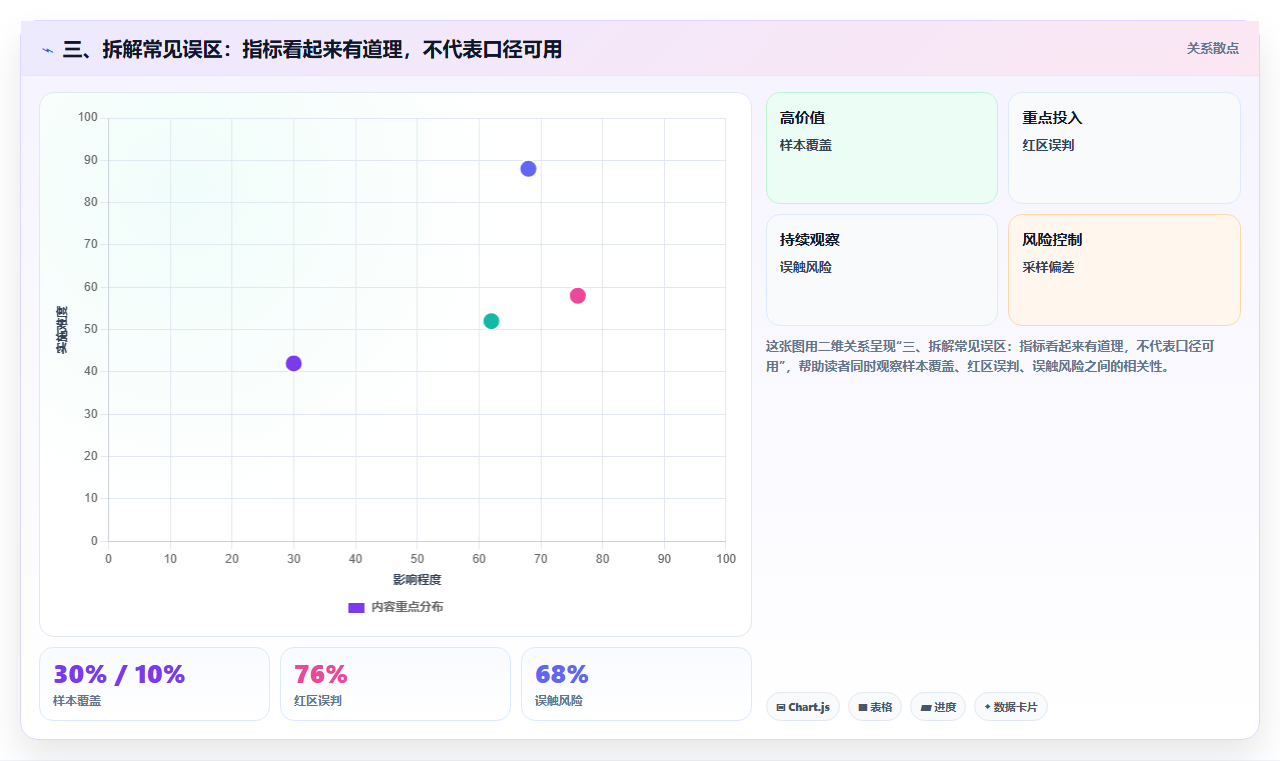Select the 68% 误触风险 stat card
The height and width of the screenshot is (761, 1280).
tap(636, 684)
